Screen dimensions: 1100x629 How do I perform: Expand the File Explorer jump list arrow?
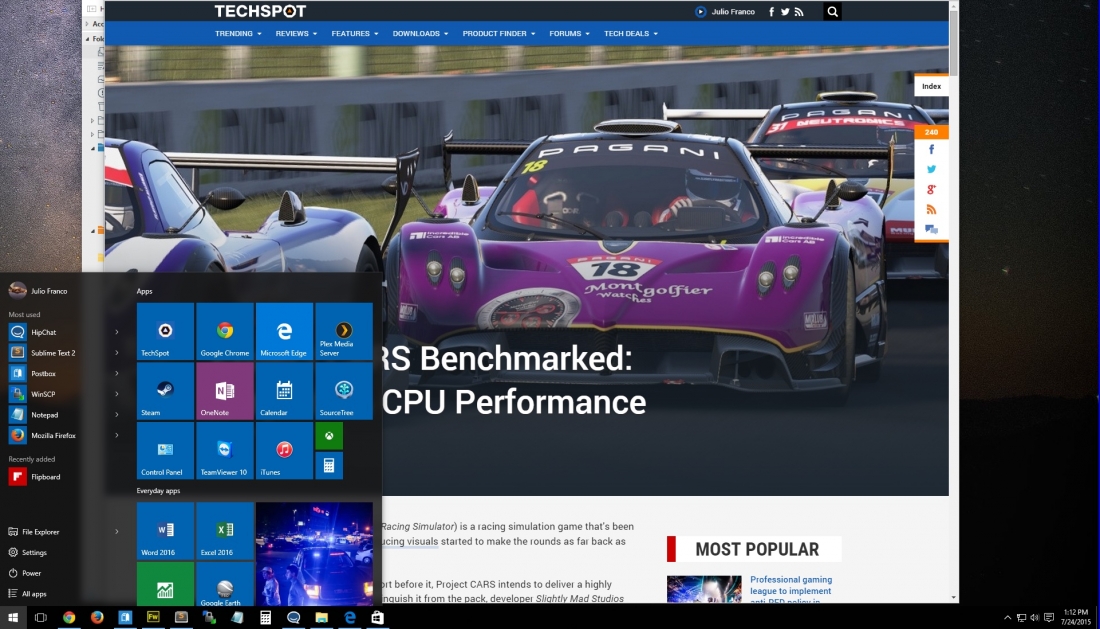pos(117,532)
